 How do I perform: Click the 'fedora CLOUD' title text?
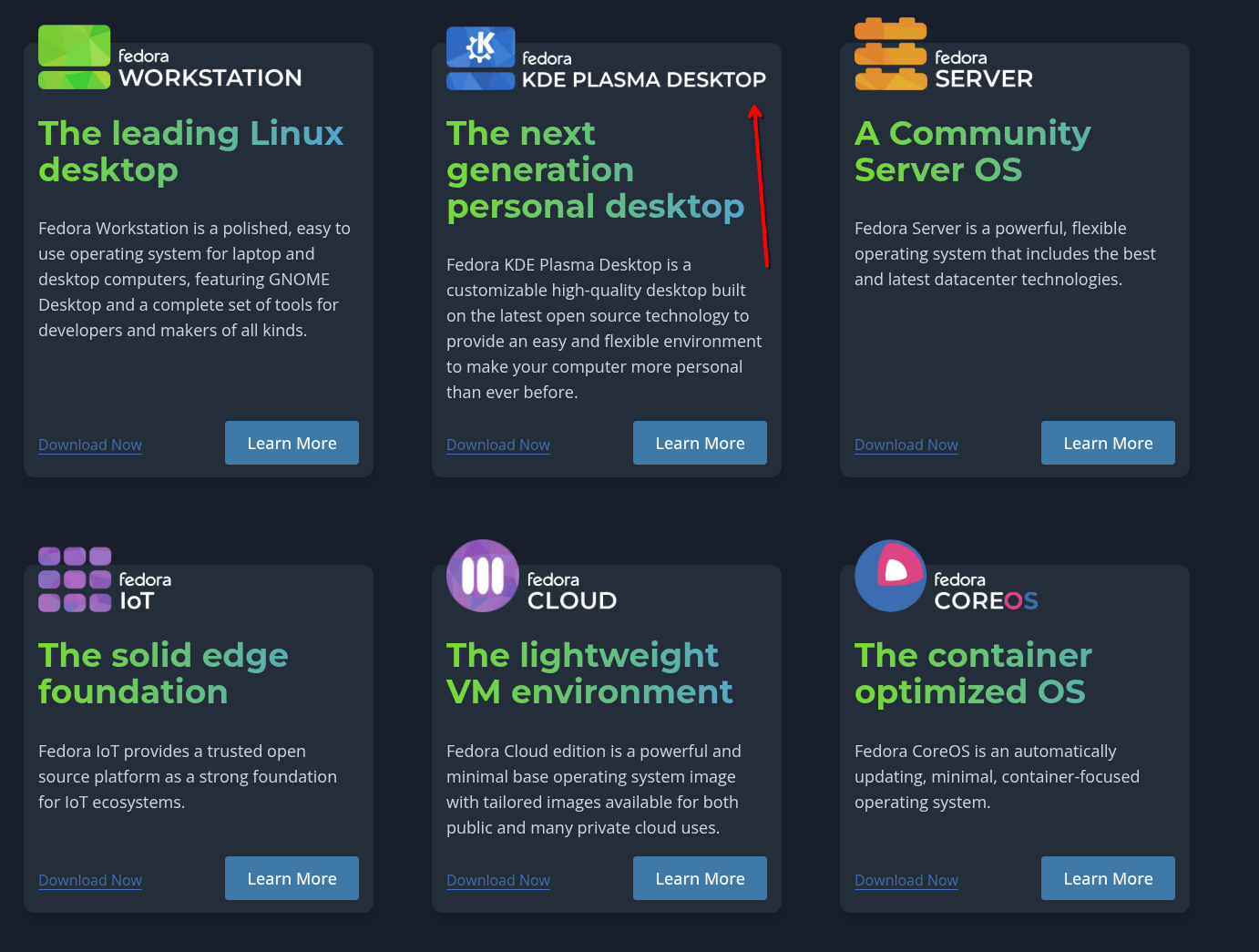(x=572, y=591)
